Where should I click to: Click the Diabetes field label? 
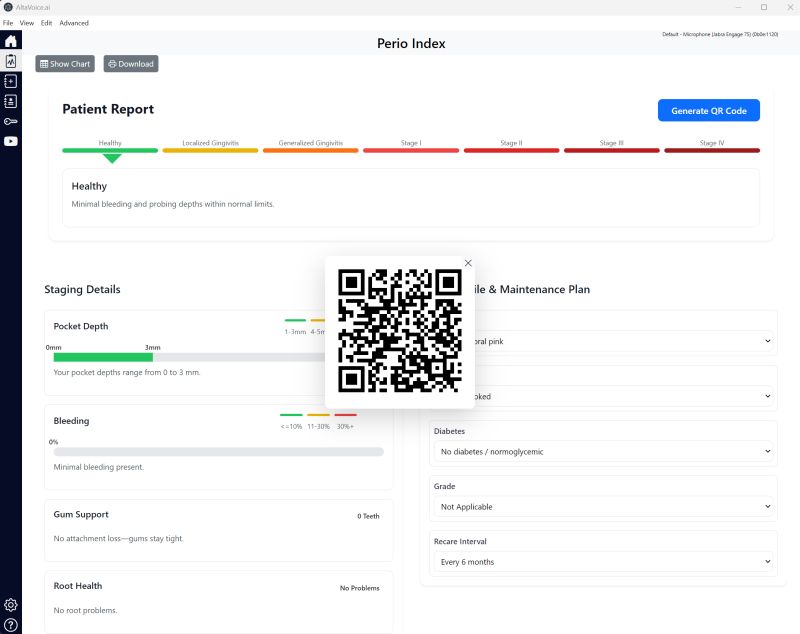point(449,431)
